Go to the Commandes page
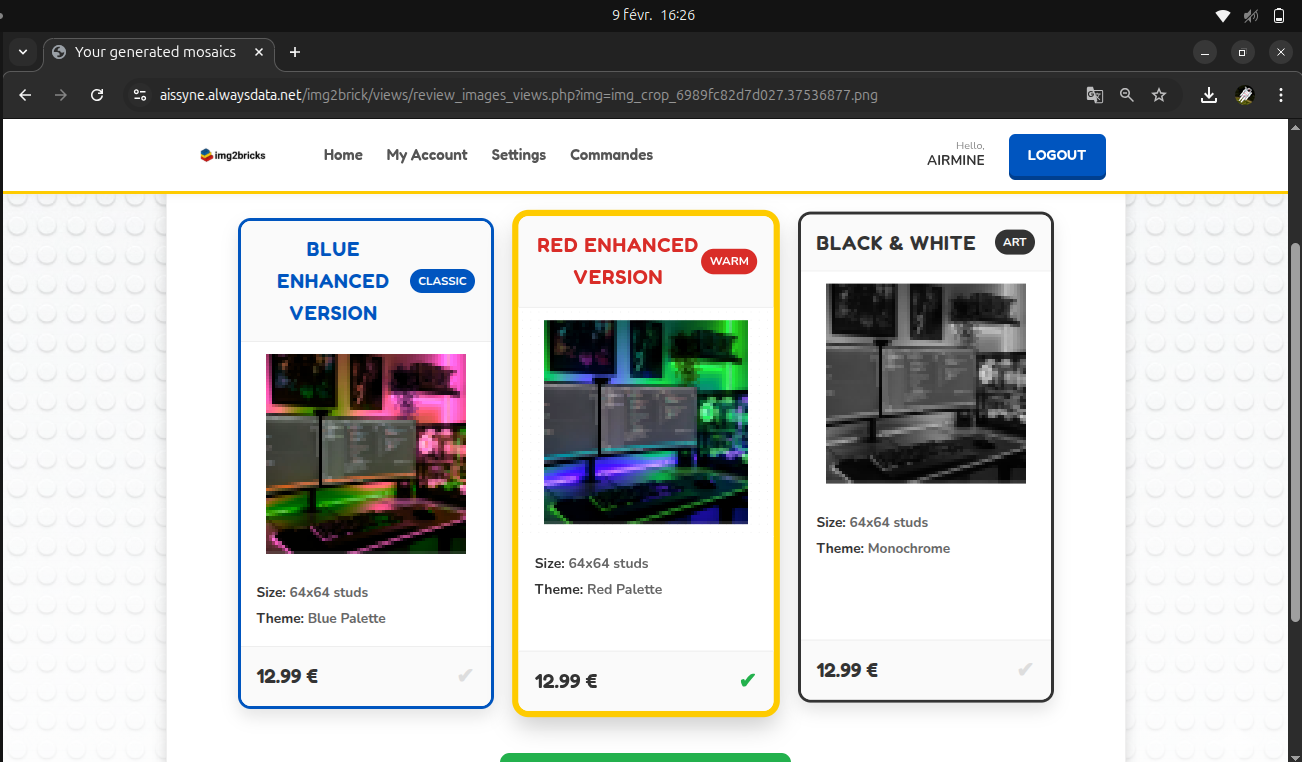The width and height of the screenshot is (1302, 762). pos(611,155)
